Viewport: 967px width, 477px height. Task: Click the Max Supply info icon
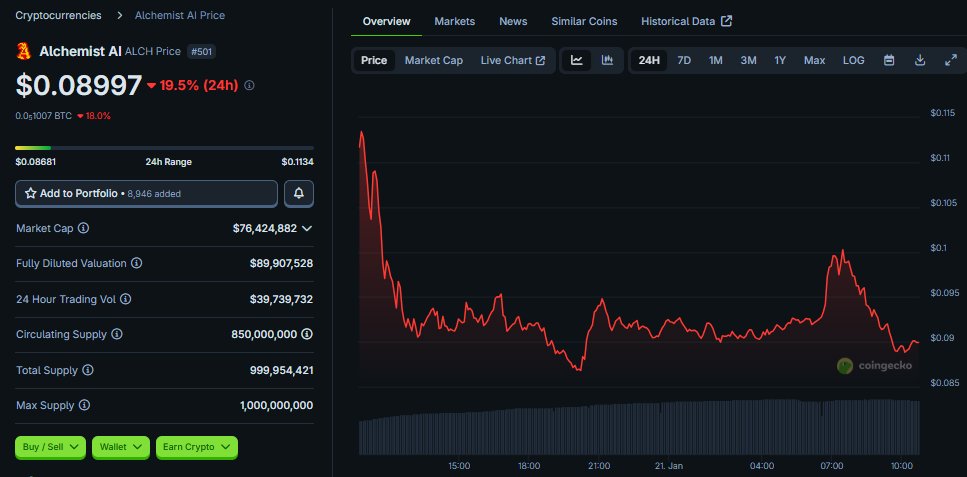(83, 405)
